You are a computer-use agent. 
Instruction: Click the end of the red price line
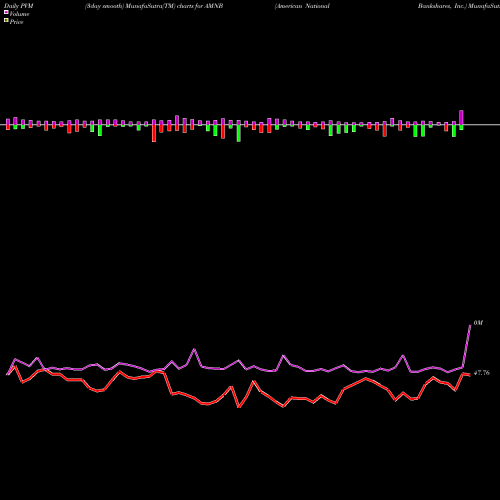pos(469,375)
